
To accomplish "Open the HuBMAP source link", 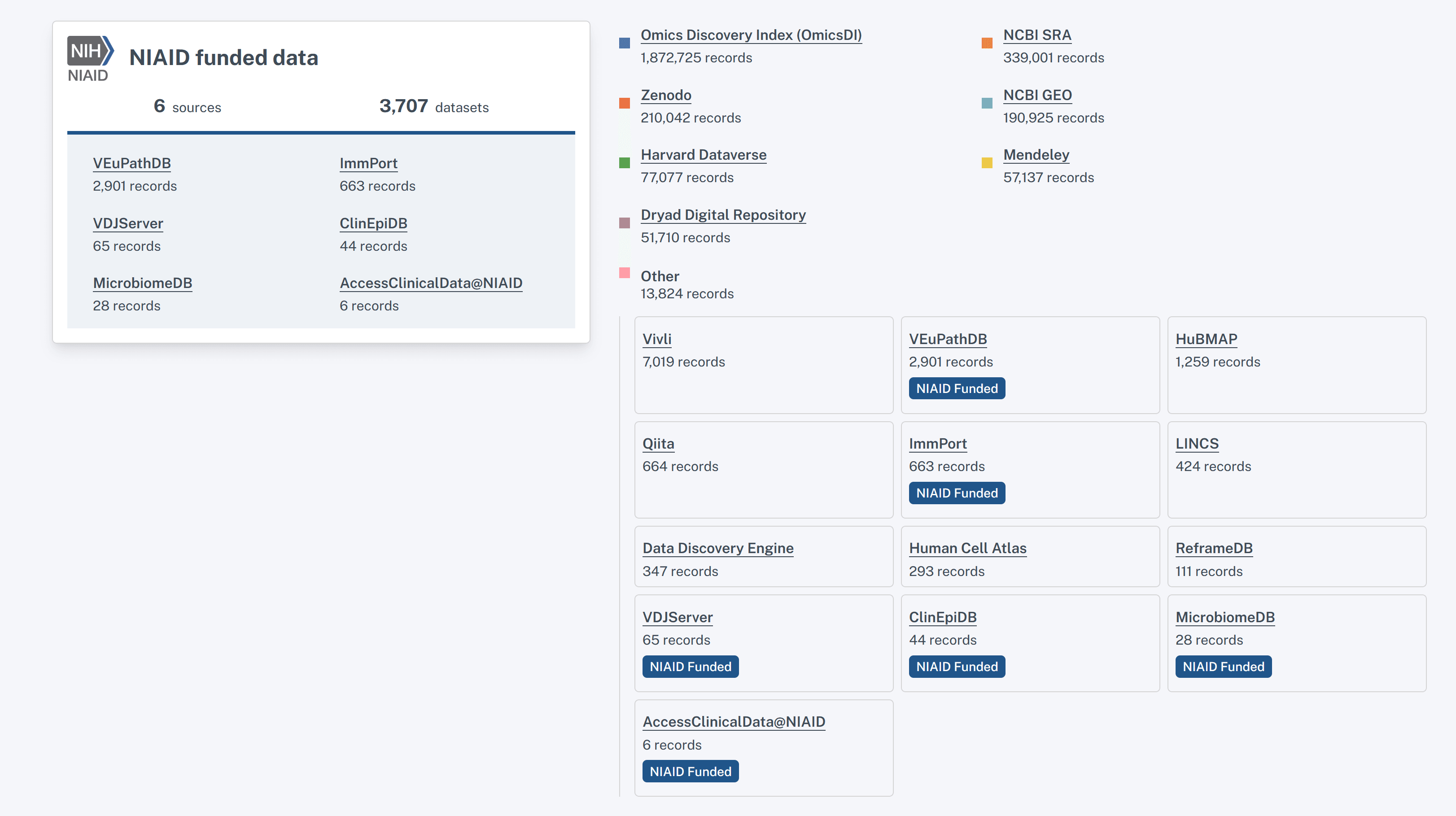I will coord(1206,339).
